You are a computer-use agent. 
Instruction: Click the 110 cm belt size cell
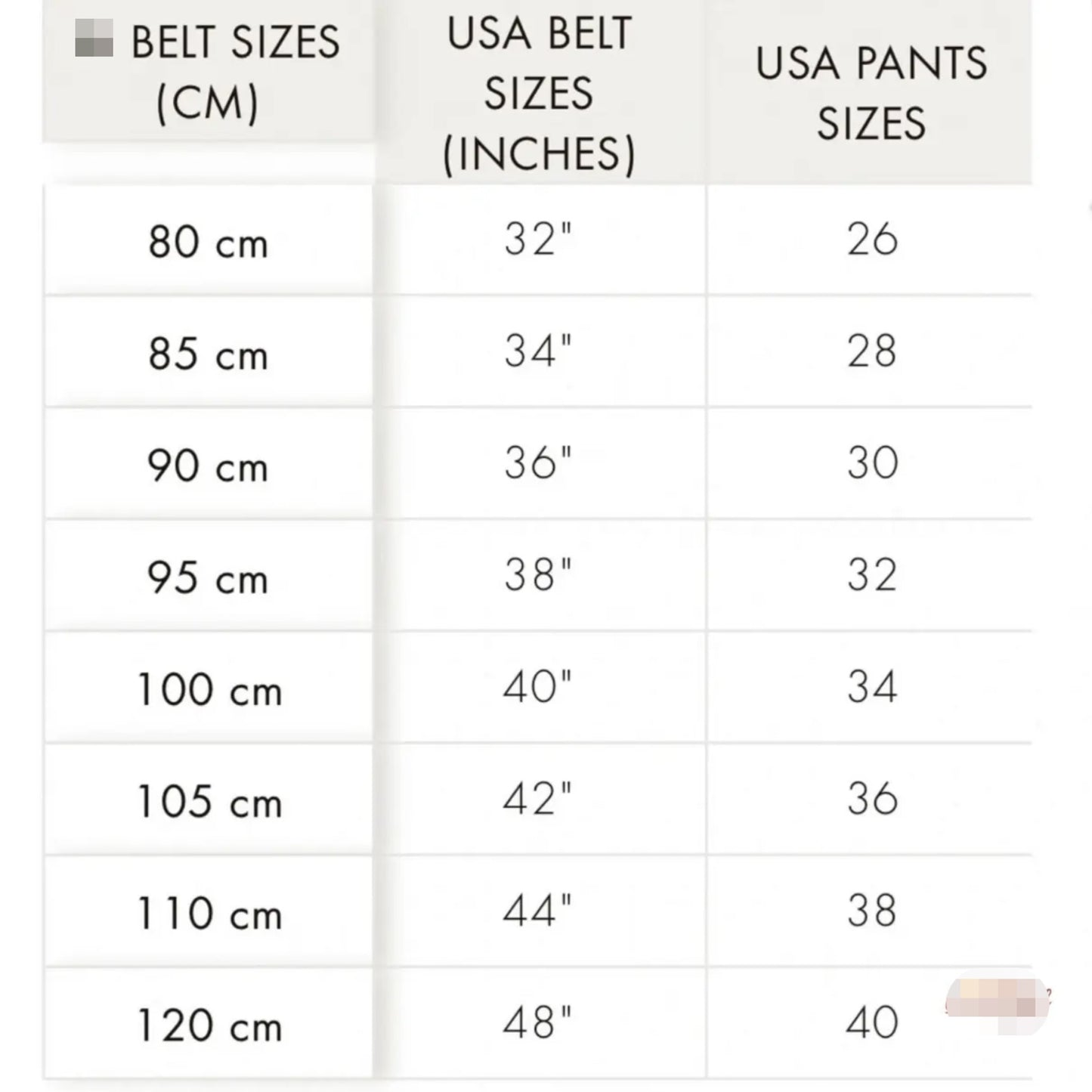point(209,911)
